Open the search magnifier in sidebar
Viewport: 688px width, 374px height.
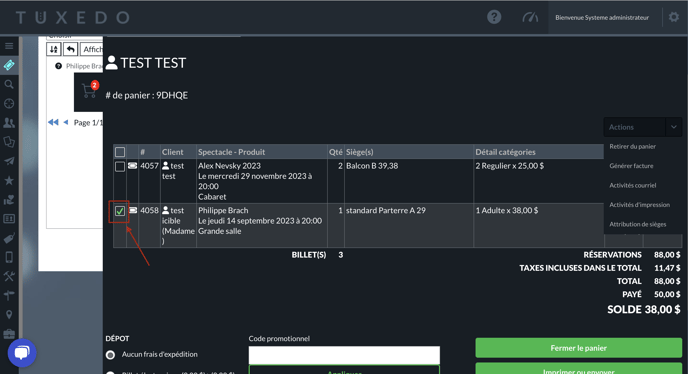(x=9, y=84)
